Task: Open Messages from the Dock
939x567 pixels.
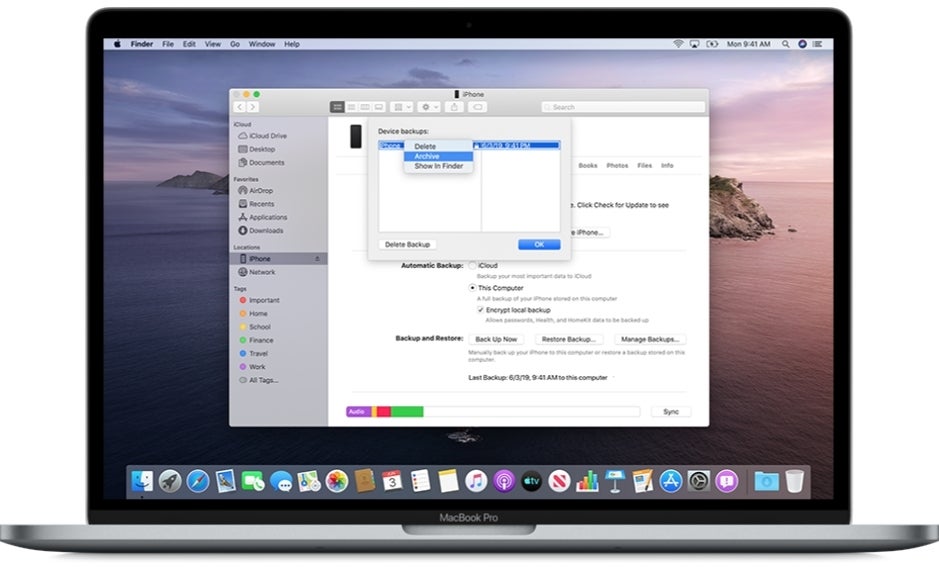Action: click(281, 481)
